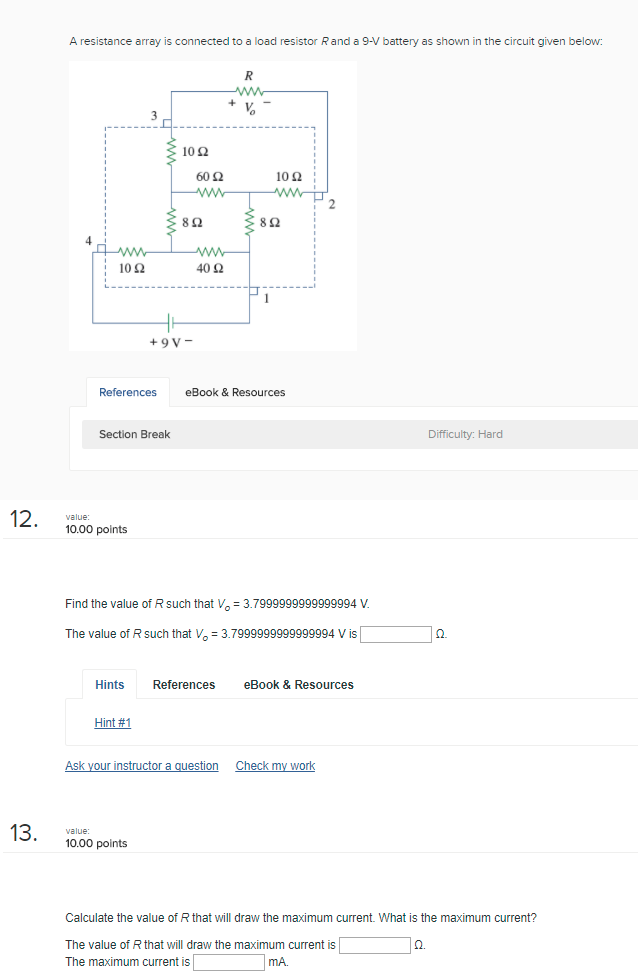Click the R value input field in question 13
638x971 pixels.
(x=374, y=943)
